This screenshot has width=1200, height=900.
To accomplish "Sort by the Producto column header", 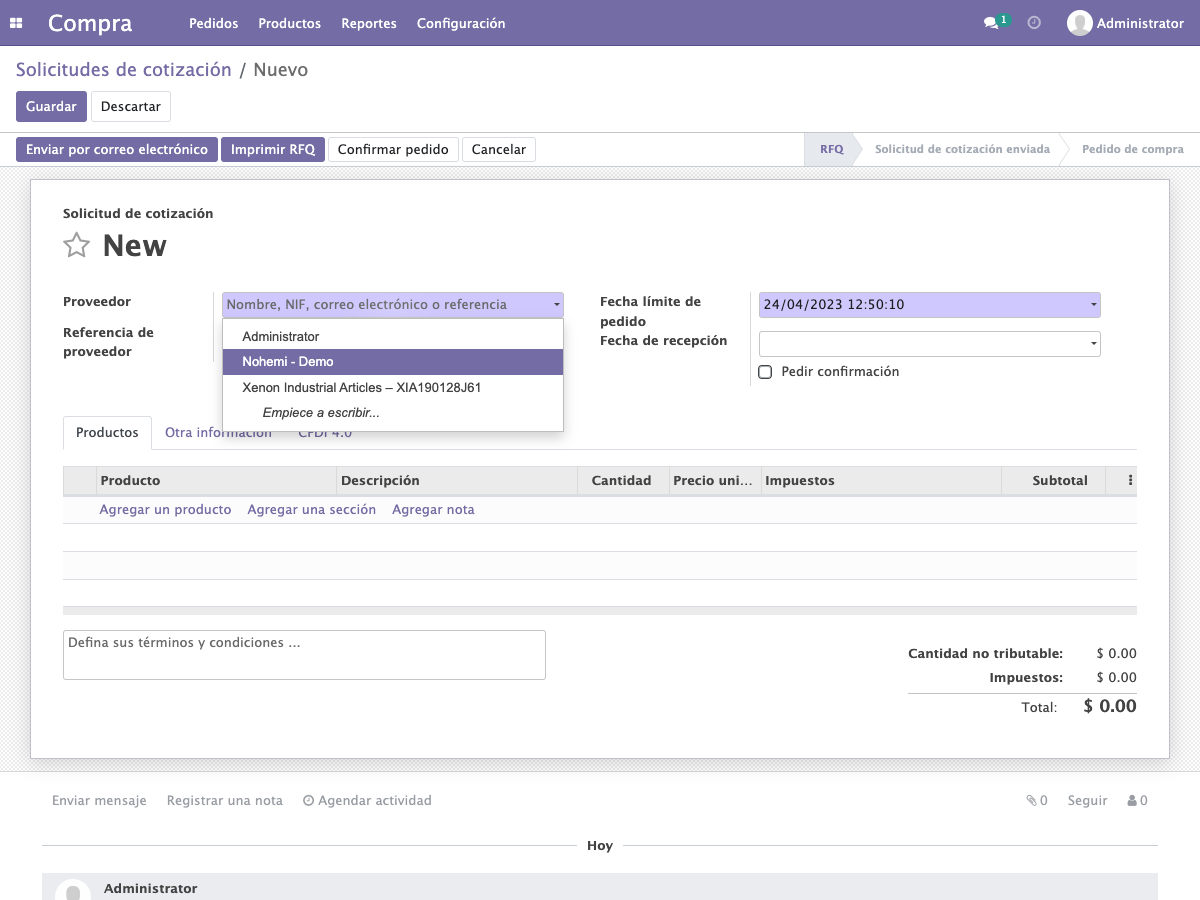I will (217, 481).
